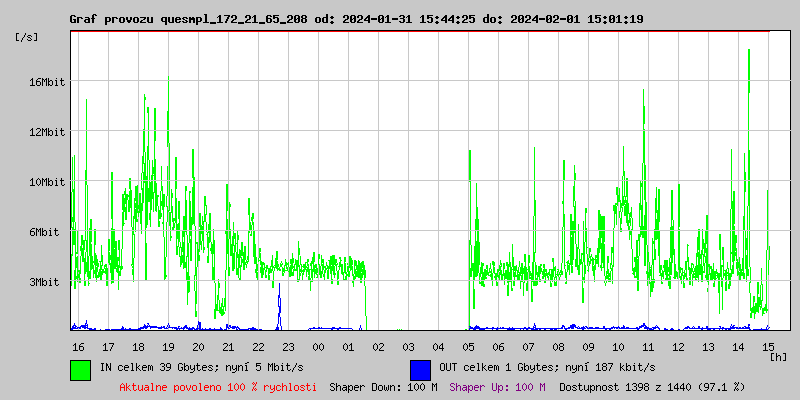This screenshot has width=800, height=400.
Task: Click the purple Shaper Up: 100 M text
Action: pyautogui.click(x=497, y=387)
